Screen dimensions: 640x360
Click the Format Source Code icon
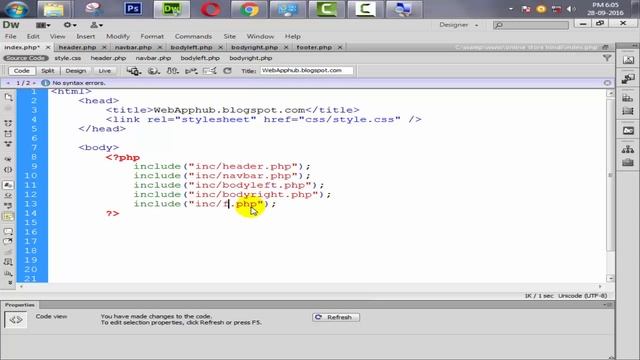(8, 273)
